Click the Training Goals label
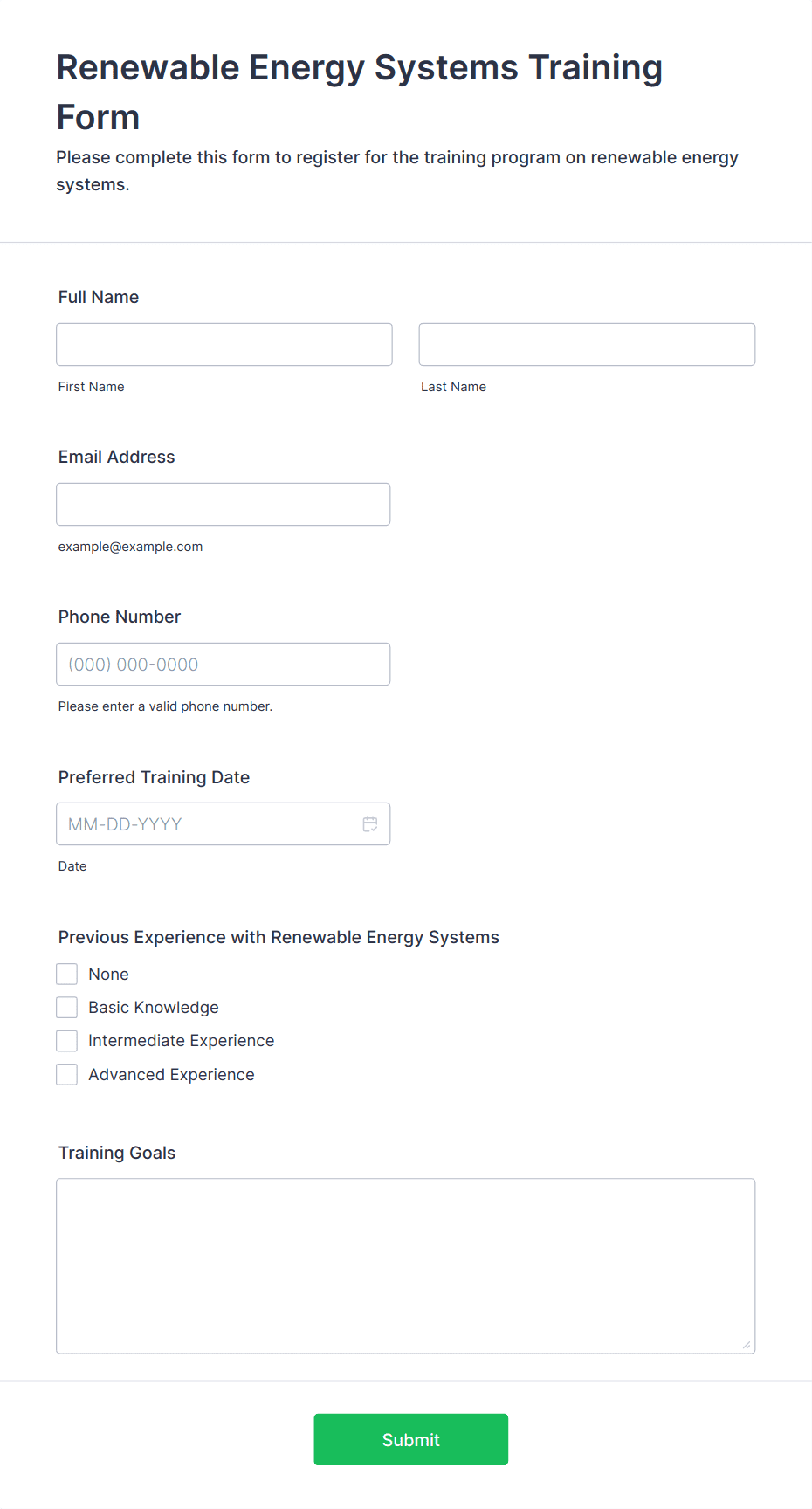The width and height of the screenshot is (812, 1509). [x=117, y=1153]
